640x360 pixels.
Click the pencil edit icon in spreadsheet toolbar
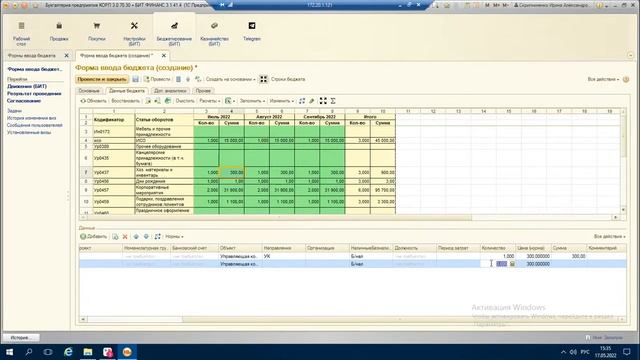pos(312,101)
